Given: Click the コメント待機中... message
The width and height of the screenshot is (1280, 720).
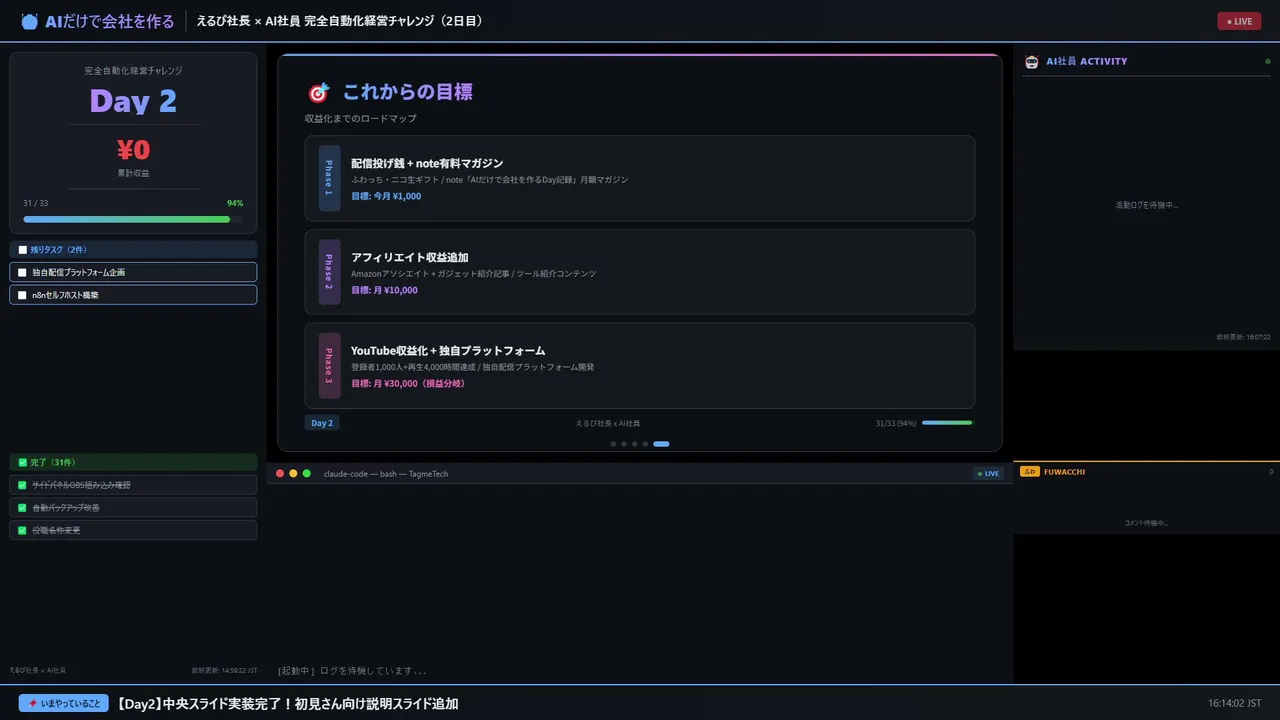Looking at the screenshot, I should pyautogui.click(x=1146, y=523).
